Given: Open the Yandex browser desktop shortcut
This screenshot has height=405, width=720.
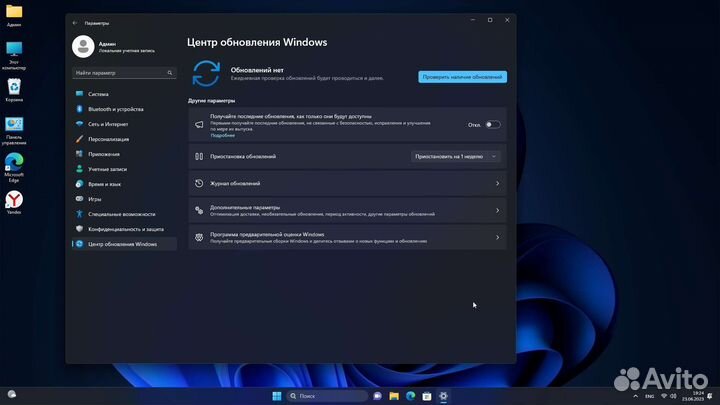Looking at the screenshot, I should 14,202.
